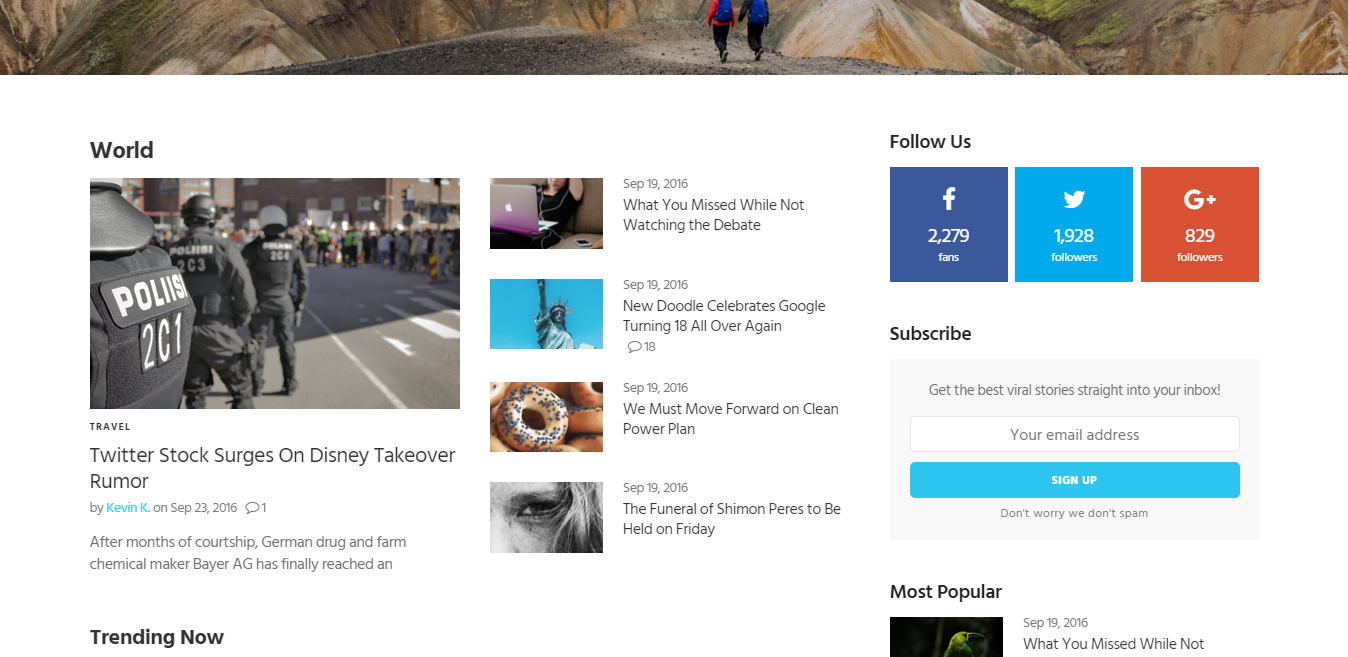Enter the email address field
This screenshot has width=1348, height=657.
tap(1074, 434)
